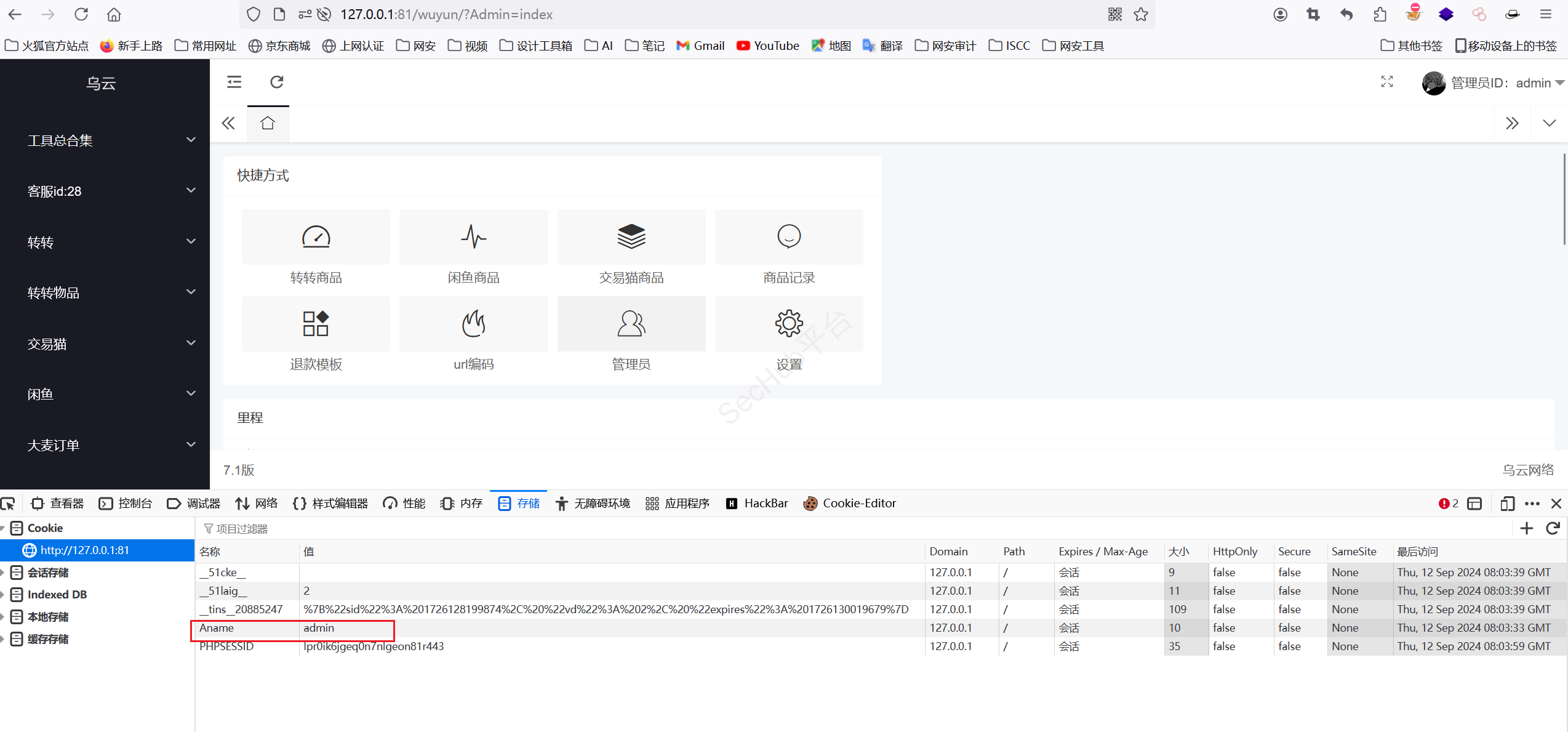
Task: Switch to the 网络 devtools tab
Action: click(257, 504)
